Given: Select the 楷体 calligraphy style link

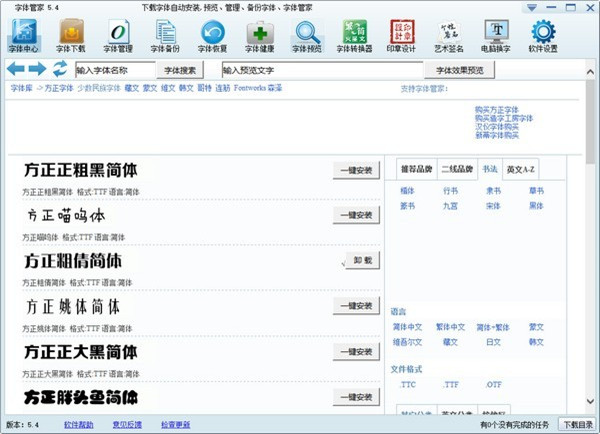Looking at the screenshot, I should point(407,191).
